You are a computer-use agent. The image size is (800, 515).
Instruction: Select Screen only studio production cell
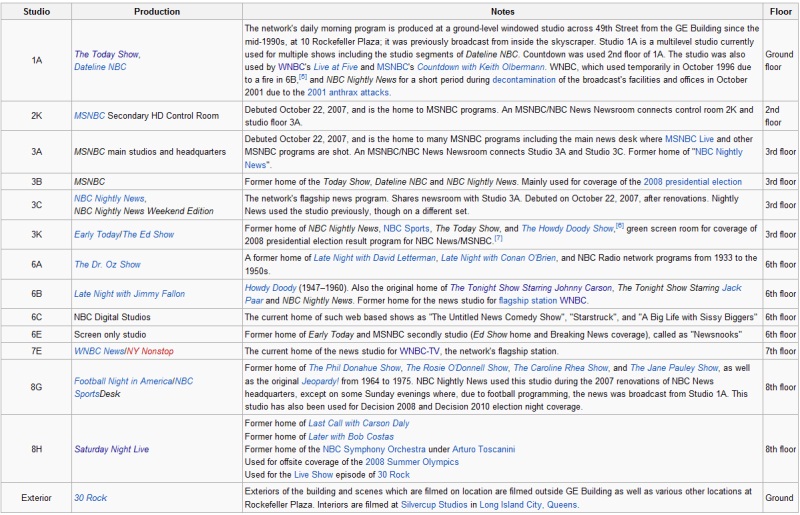click(x=157, y=334)
